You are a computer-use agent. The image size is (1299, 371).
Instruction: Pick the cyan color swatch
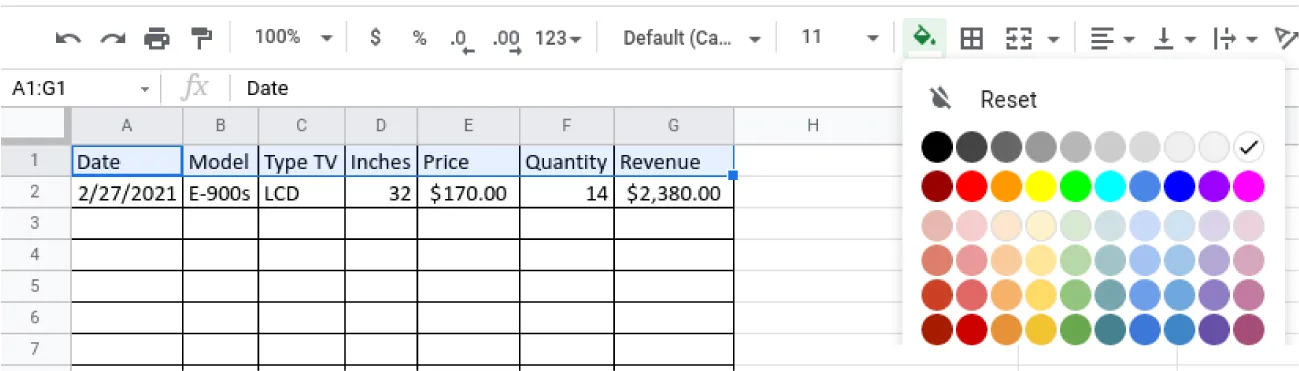(1110, 186)
